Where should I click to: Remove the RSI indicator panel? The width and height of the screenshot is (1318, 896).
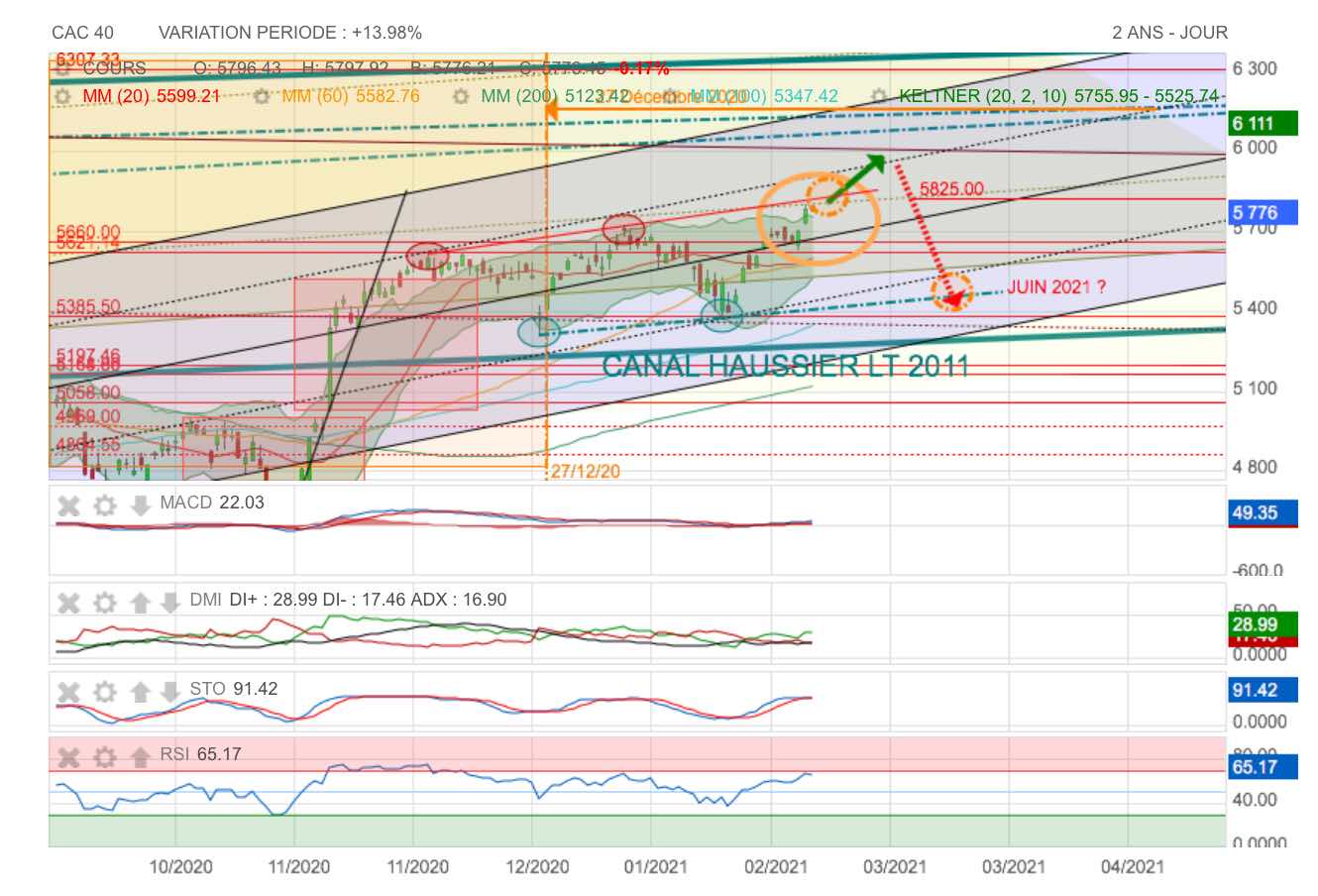click(x=68, y=758)
